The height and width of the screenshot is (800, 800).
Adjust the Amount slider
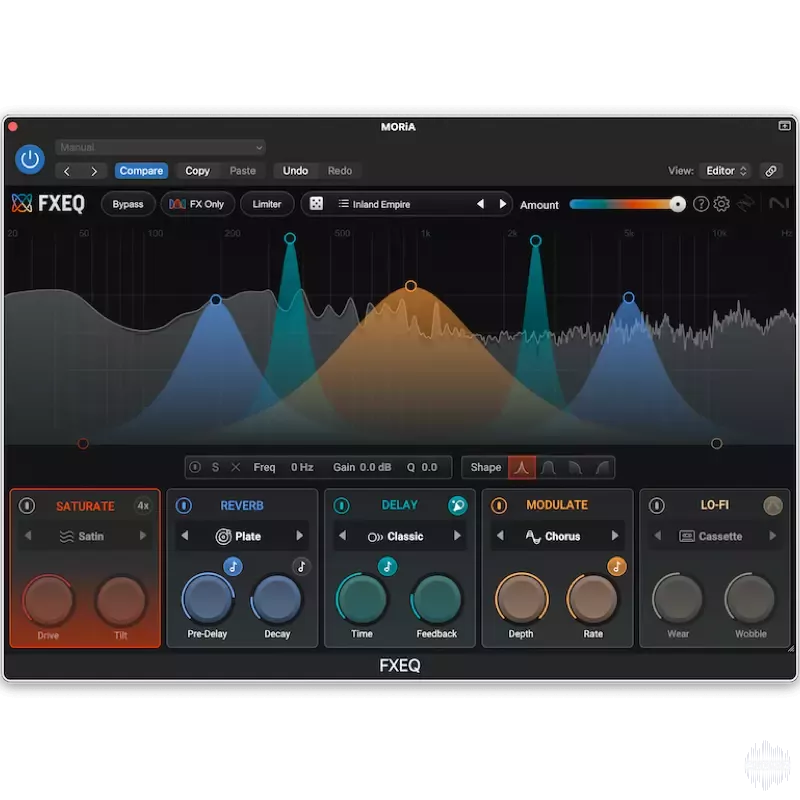pos(627,205)
